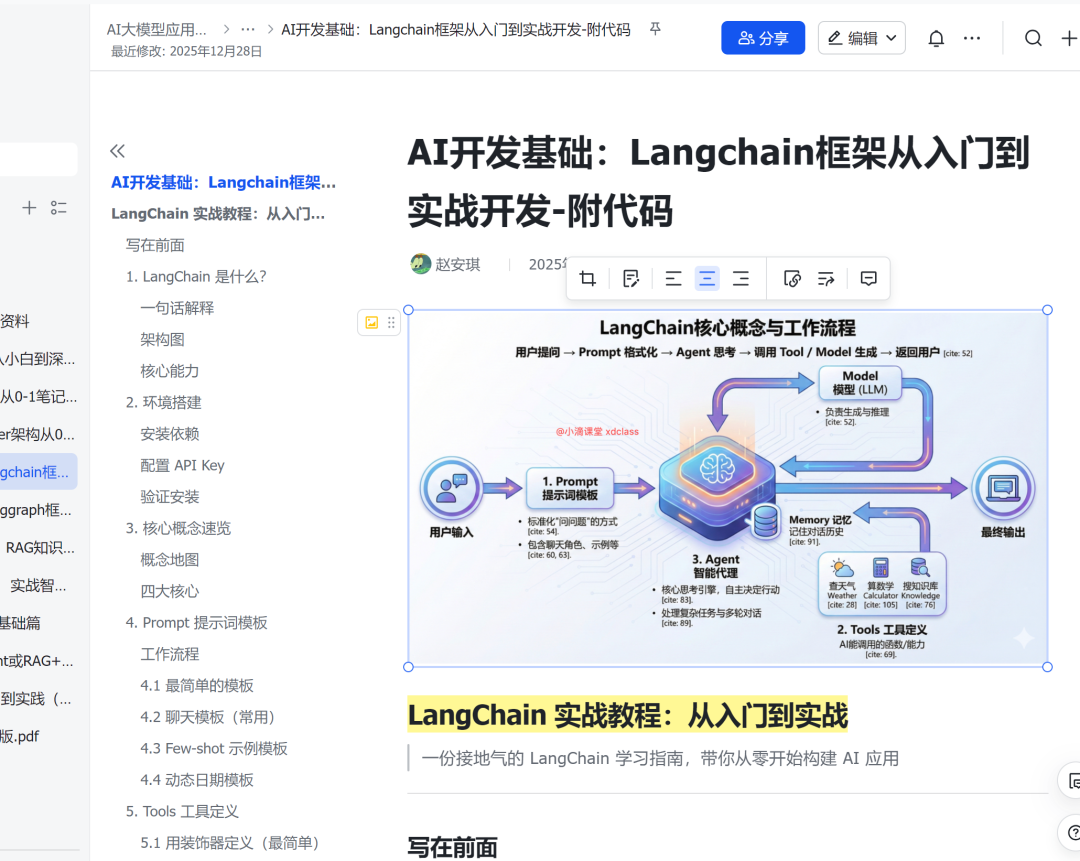This screenshot has width=1080, height=861.
Task: Jump to outline item 写在前面
Action: click(x=155, y=245)
